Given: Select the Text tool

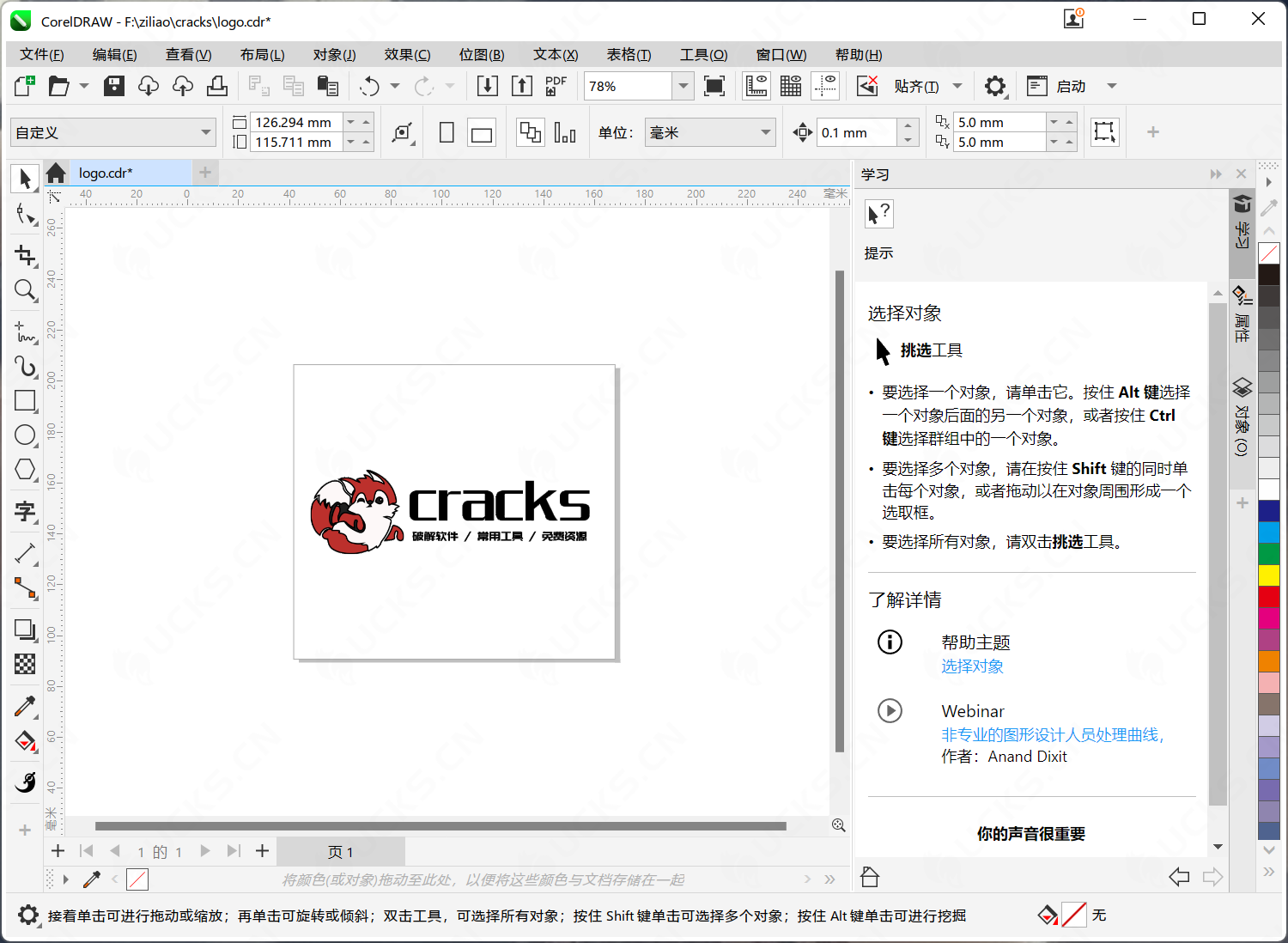Looking at the screenshot, I should tap(25, 513).
